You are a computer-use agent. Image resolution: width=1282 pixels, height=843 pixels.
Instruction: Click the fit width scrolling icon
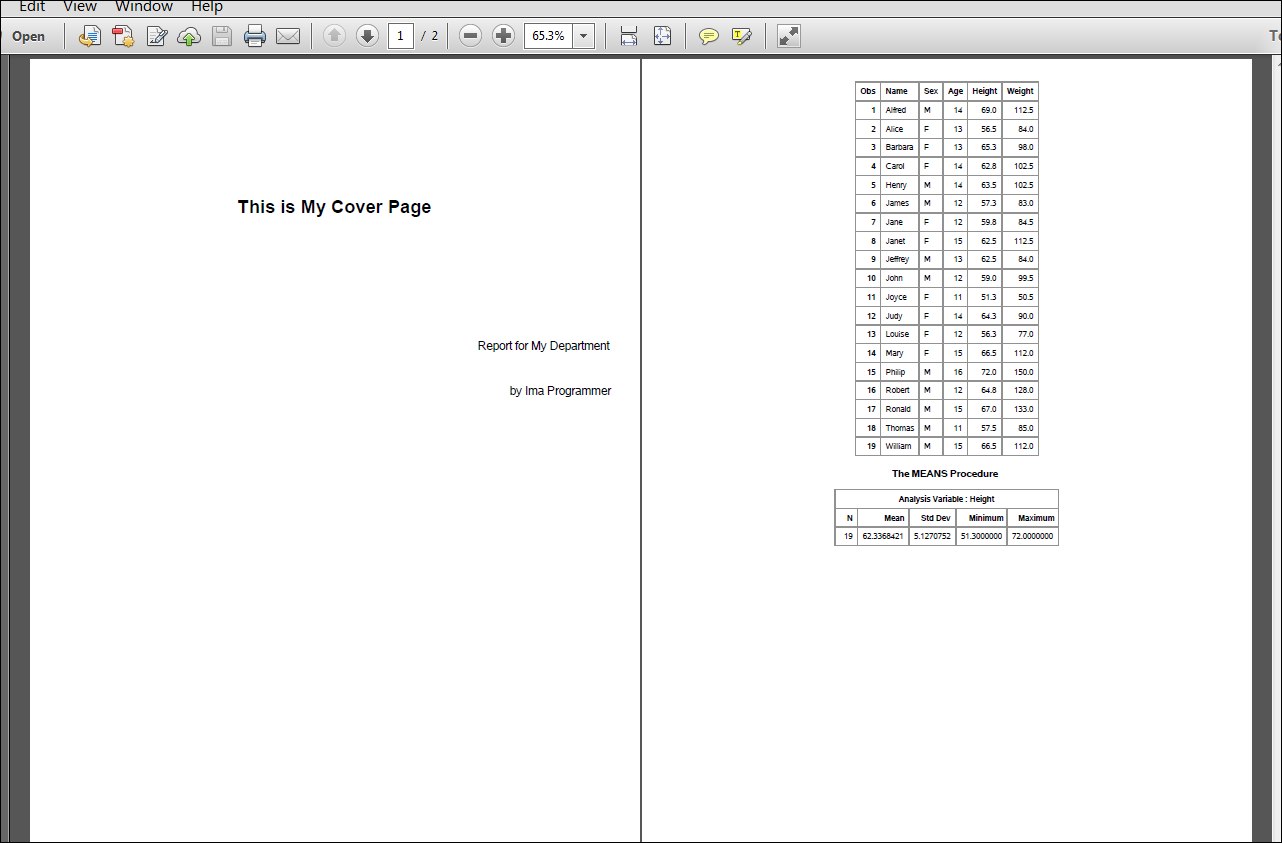click(x=629, y=36)
